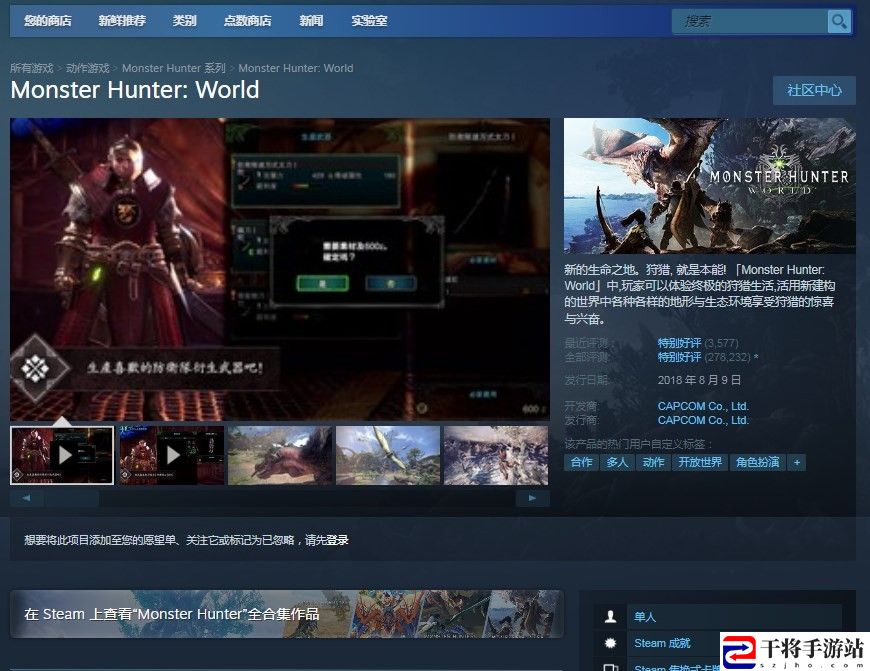Screen dimensions: 870x671
Task: Go to 点数商店 tab
Action: click(x=247, y=21)
